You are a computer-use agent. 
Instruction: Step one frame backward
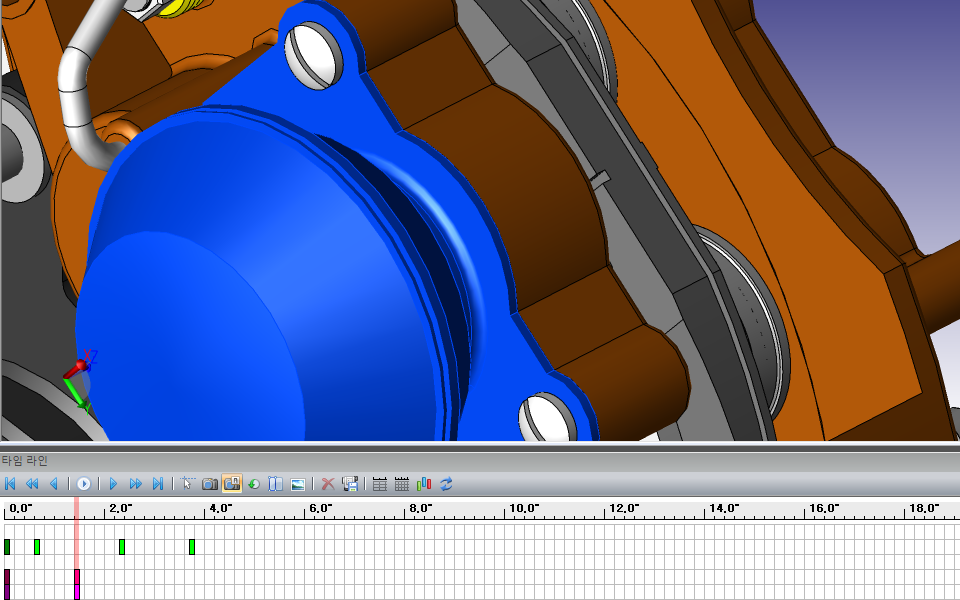tap(54, 484)
